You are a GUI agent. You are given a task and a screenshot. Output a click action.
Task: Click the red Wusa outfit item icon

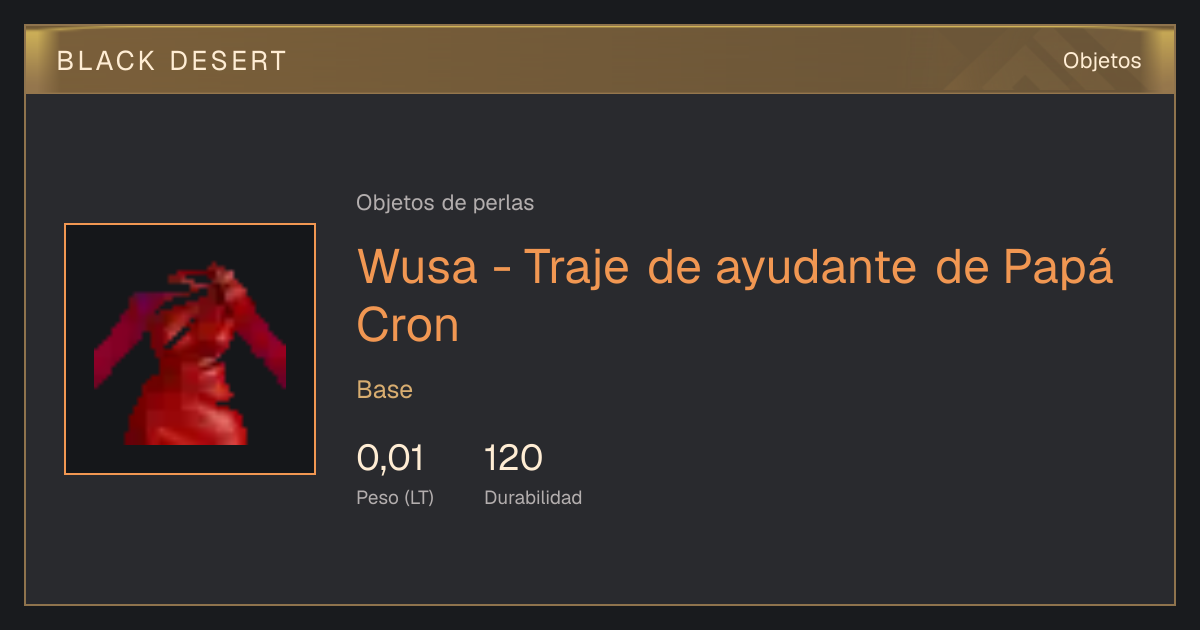click(x=190, y=349)
